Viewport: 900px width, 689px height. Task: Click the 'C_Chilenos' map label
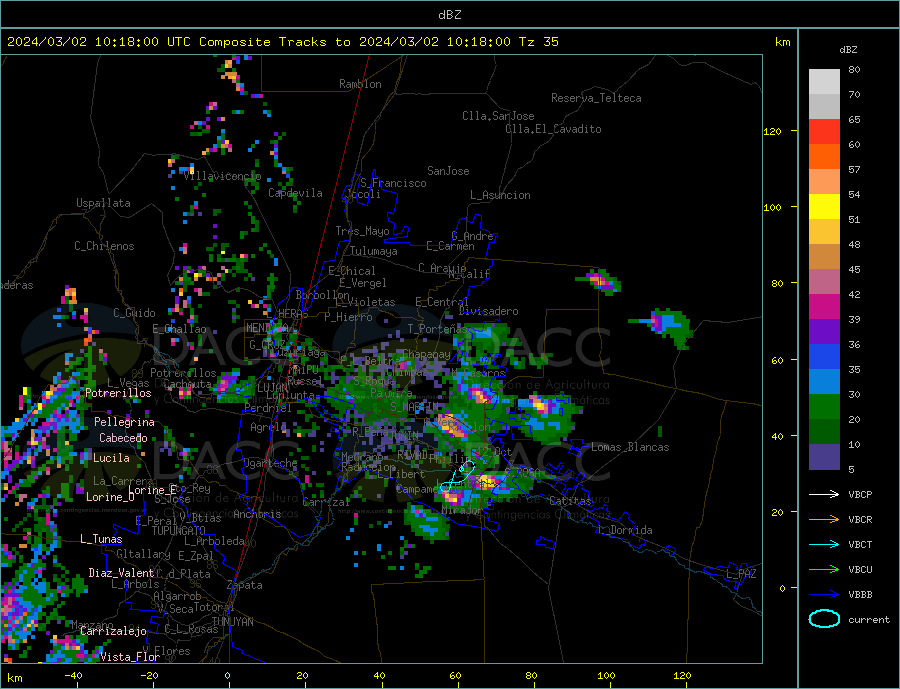pyautogui.click(x=104, y=246)
